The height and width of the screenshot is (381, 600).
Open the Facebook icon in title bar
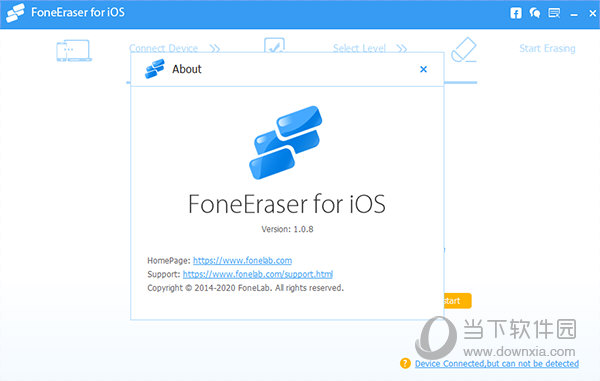[515, 13]
